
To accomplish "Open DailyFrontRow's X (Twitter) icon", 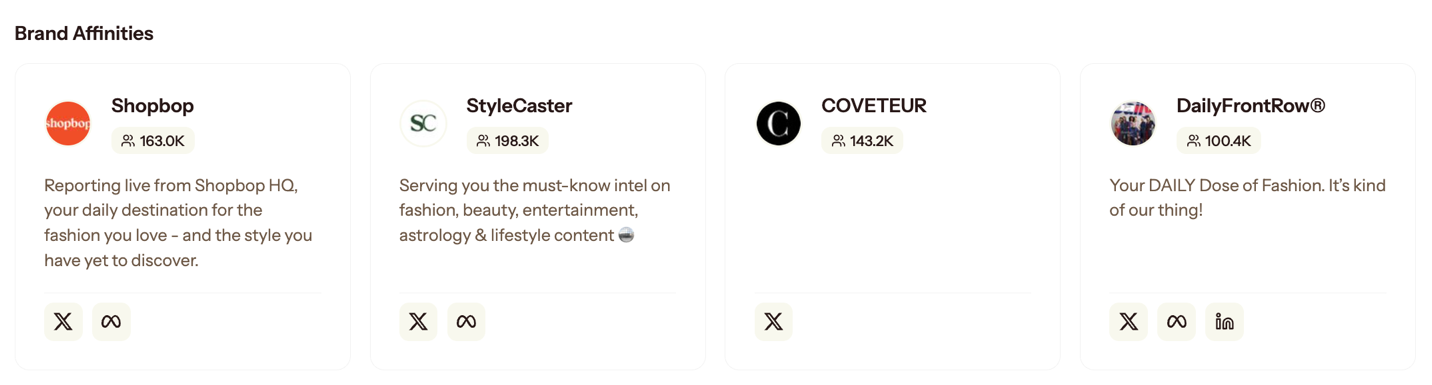I will click(x=1128, y=322).
